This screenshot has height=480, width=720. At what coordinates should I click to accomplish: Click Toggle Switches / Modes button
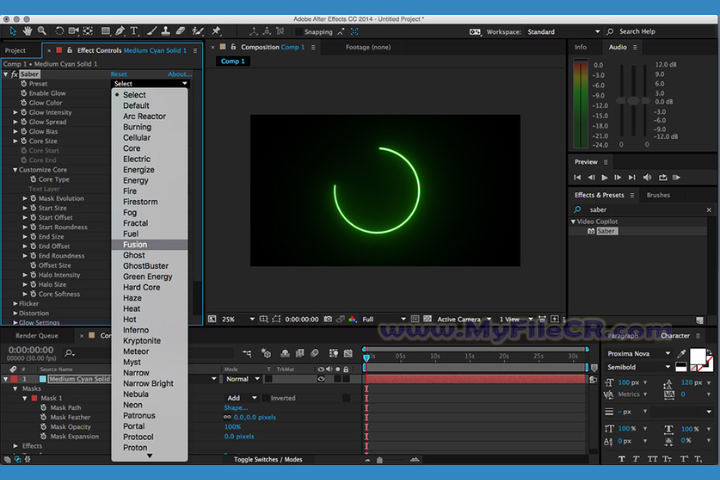click(x=268, y=458)
